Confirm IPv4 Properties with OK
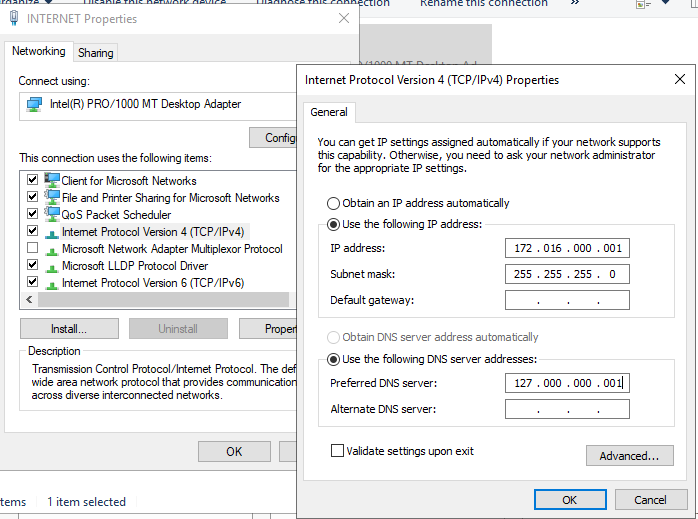The width and height of the screenshot is (698, 519). point(570,500)
